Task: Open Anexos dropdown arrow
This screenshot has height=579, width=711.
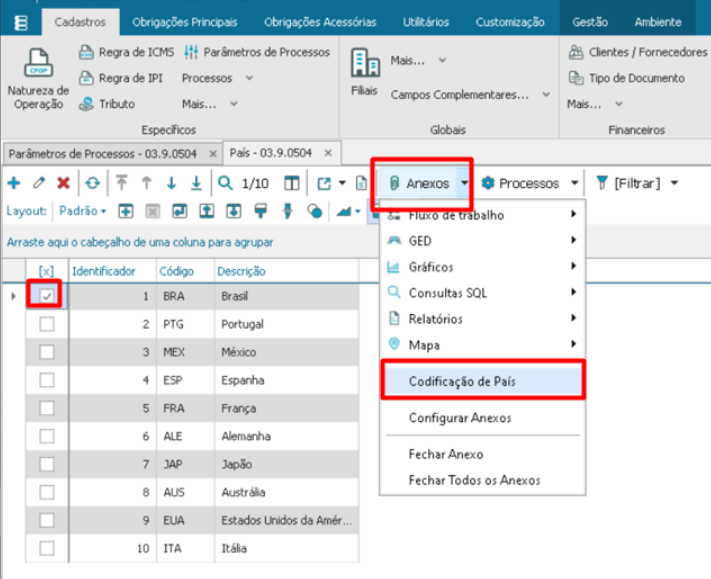Action: pyautogui.click(x=464, y=183)
